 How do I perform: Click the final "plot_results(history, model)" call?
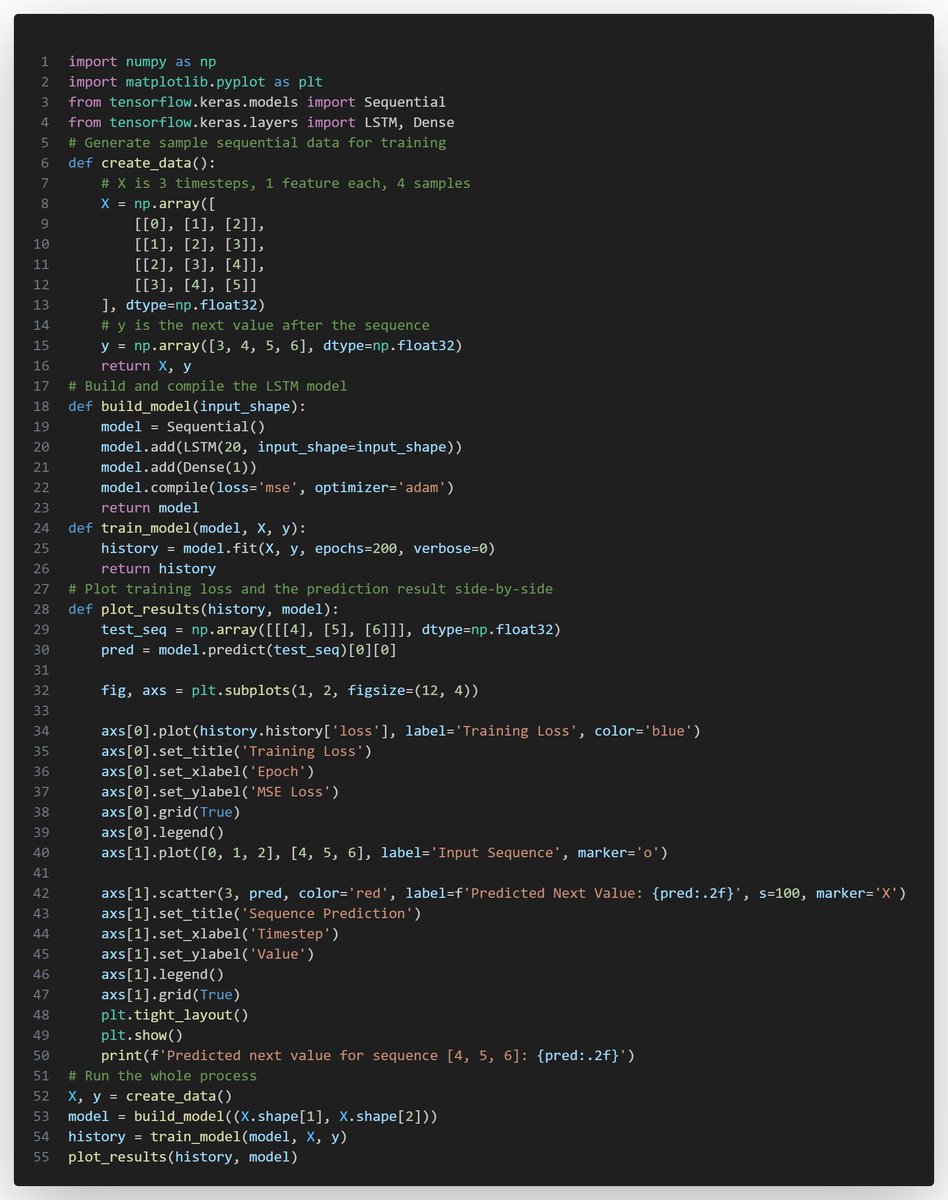coord(182,1156)
